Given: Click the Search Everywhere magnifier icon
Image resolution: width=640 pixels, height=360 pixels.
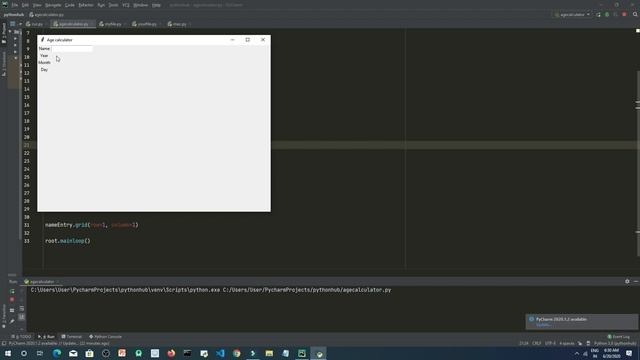Looking at the screenshot, I should click(x=635, y=15).
